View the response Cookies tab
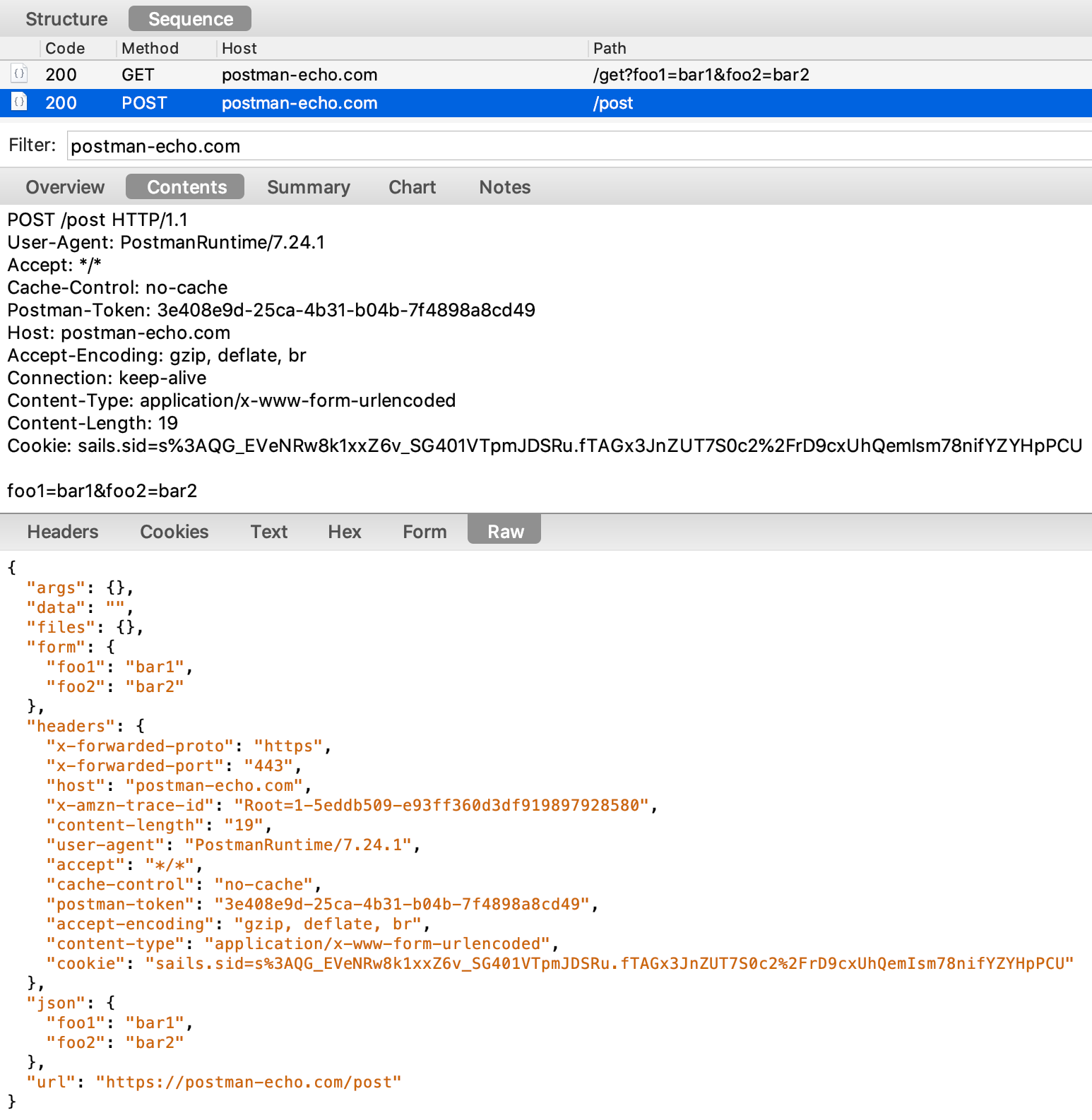This screenshot has height=1120, width=1092. click(x=174, y=532)
